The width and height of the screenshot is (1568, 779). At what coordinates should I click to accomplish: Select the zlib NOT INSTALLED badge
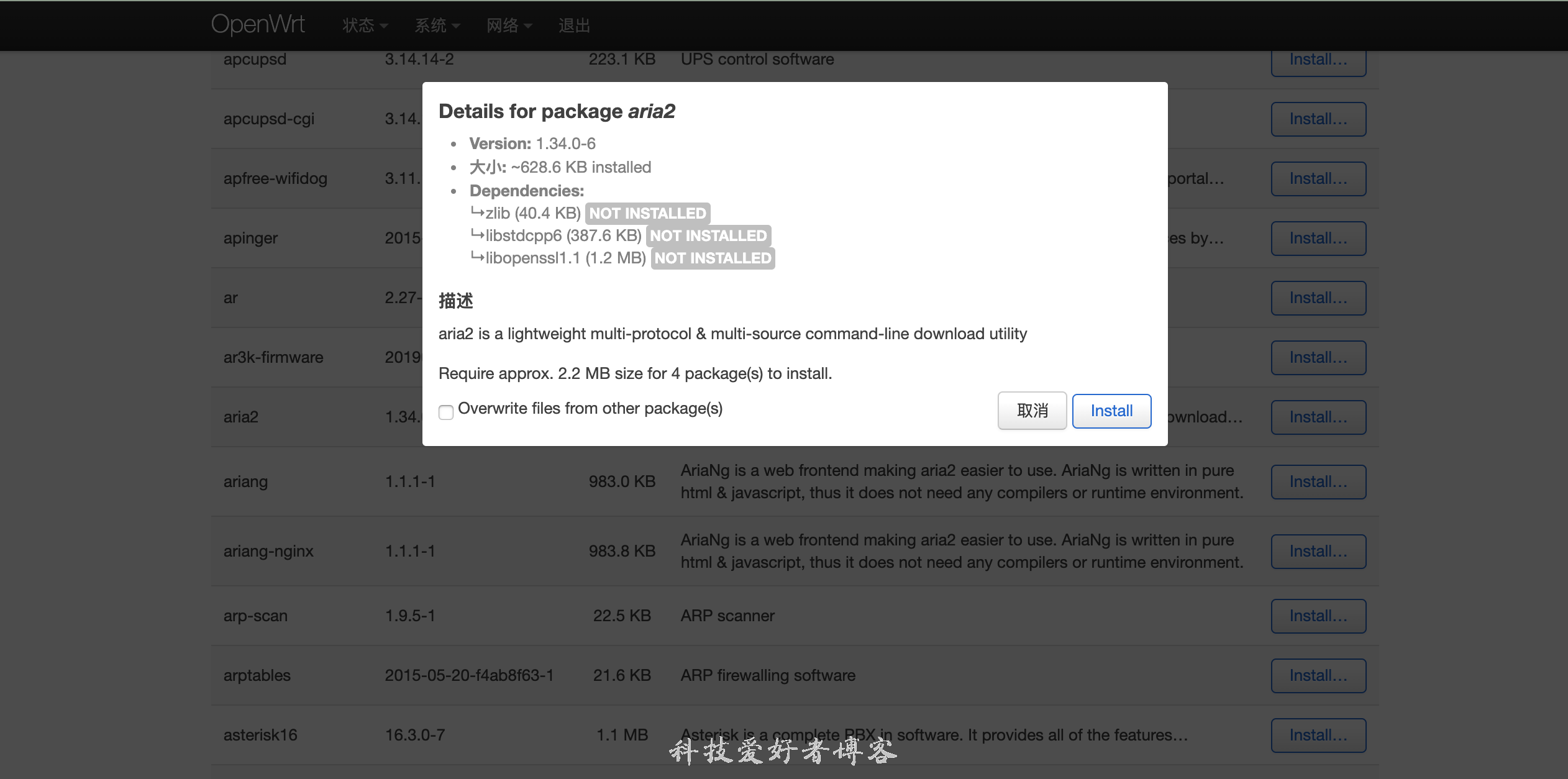647,213
